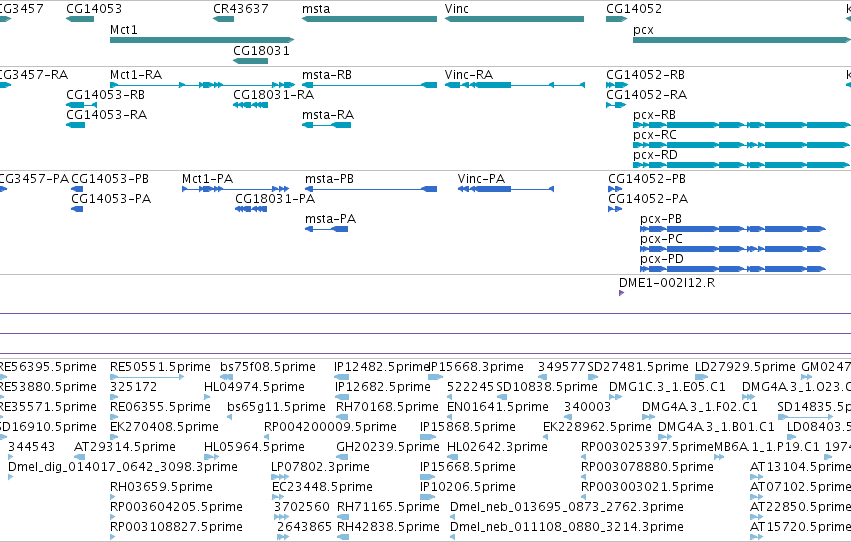Click the RP003108827.5prime label
The image size is (851, 542).
176,527
